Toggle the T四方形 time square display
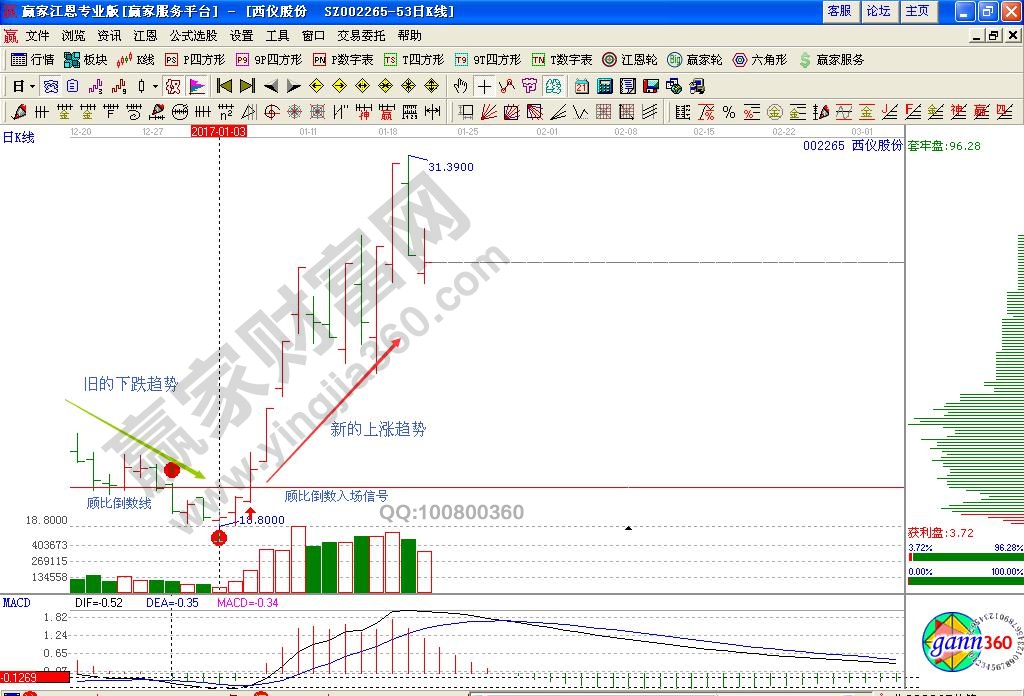Screen dimensions: 1024x696 coord(390,60)
